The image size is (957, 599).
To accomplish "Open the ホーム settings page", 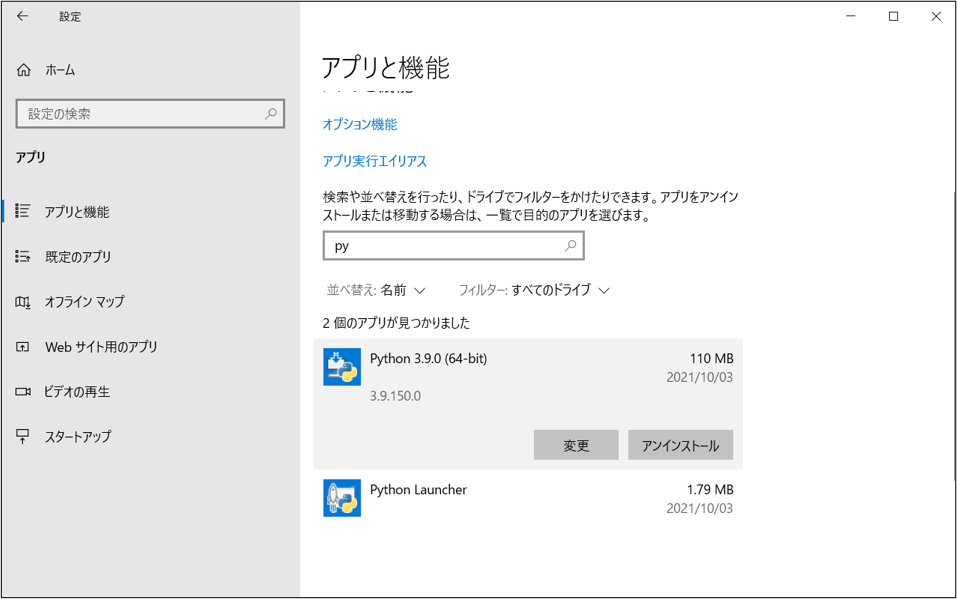I will click(60, 70).
